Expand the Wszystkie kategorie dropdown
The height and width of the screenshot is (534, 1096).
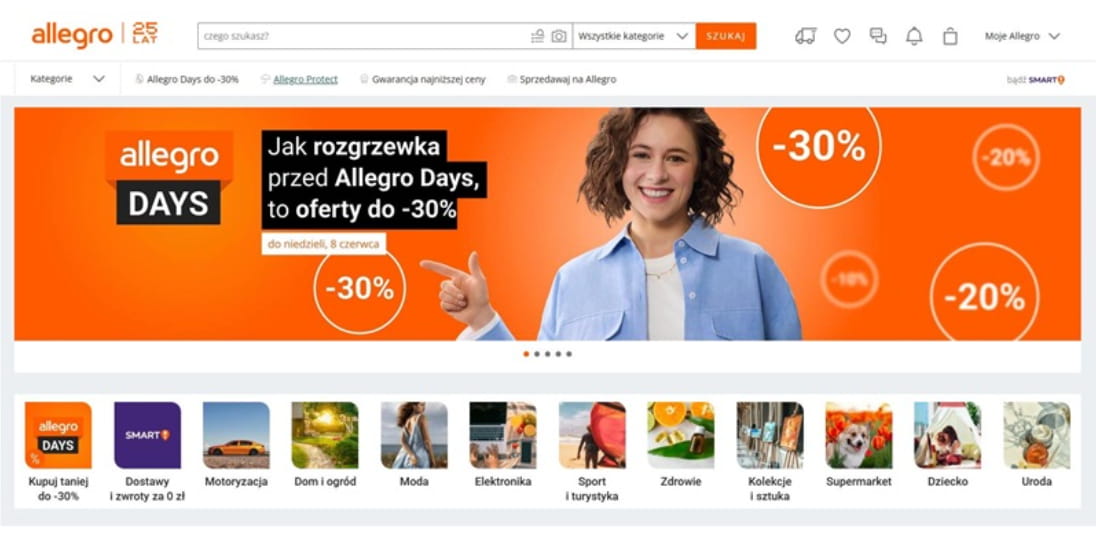point(634,36)
